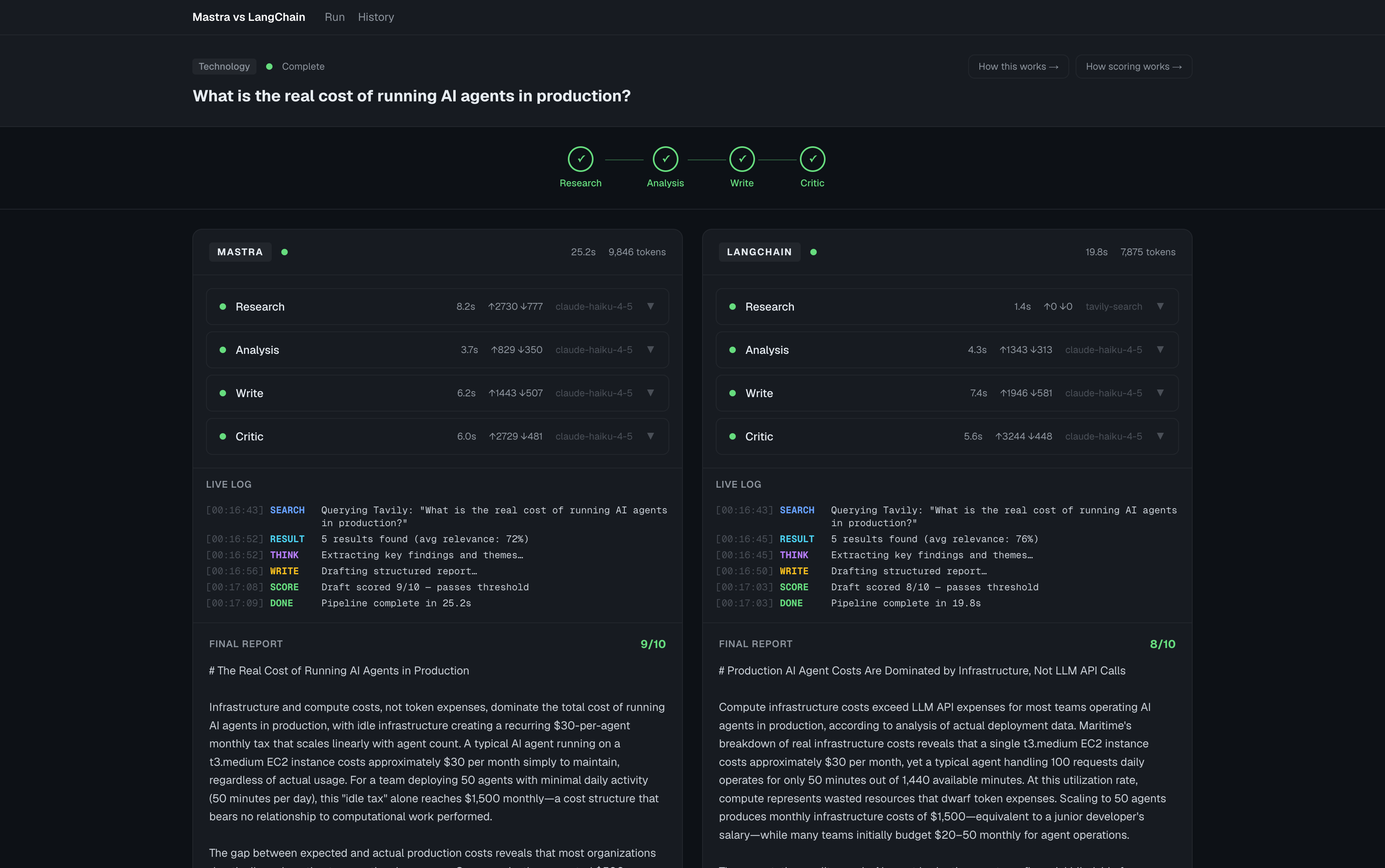Click the Mastra log SEARCH entry tag
The image size is (1385, 868).
[287, 511]
